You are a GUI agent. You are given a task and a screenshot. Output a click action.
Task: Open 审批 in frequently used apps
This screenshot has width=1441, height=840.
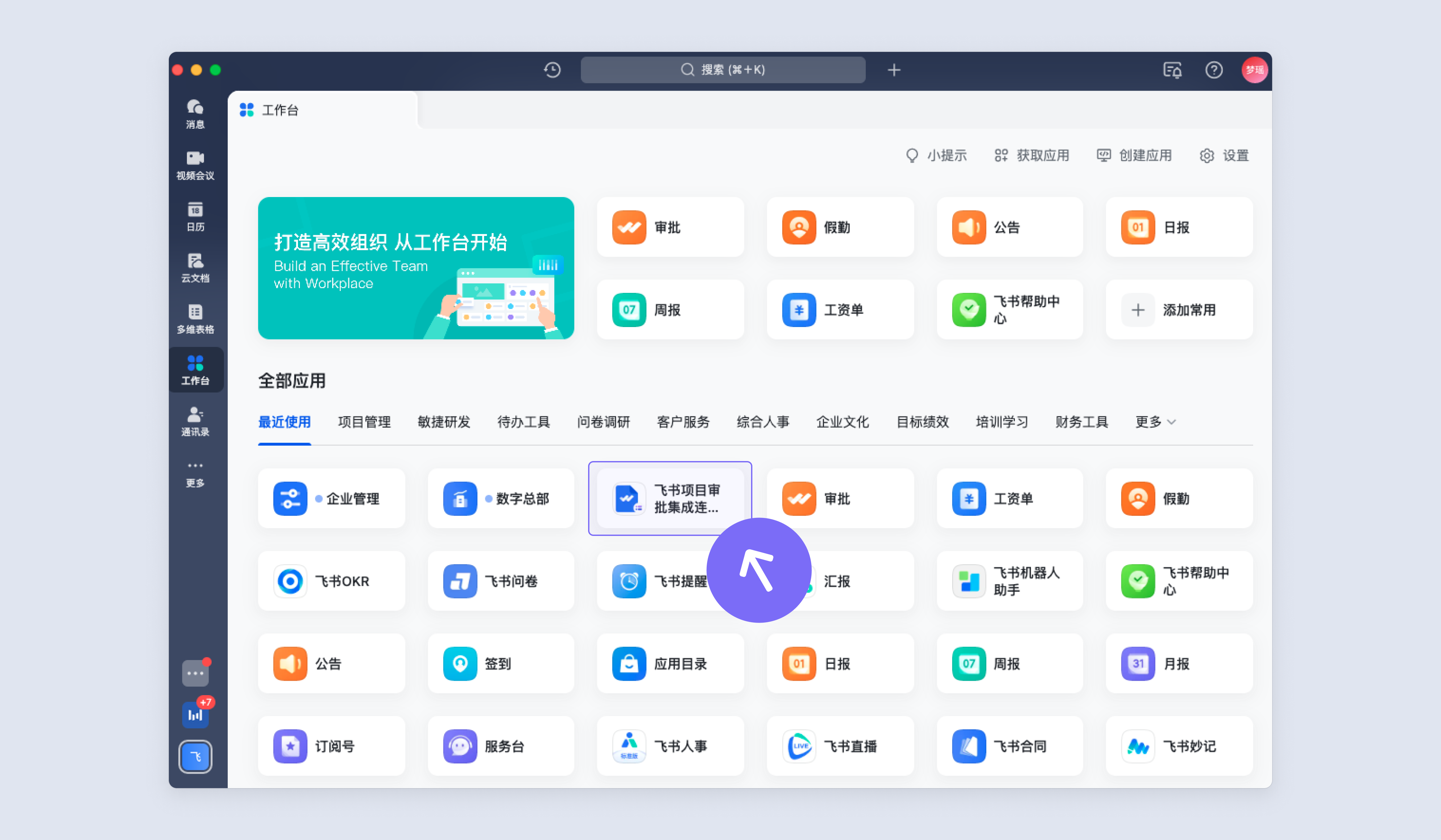pos(670,227)
